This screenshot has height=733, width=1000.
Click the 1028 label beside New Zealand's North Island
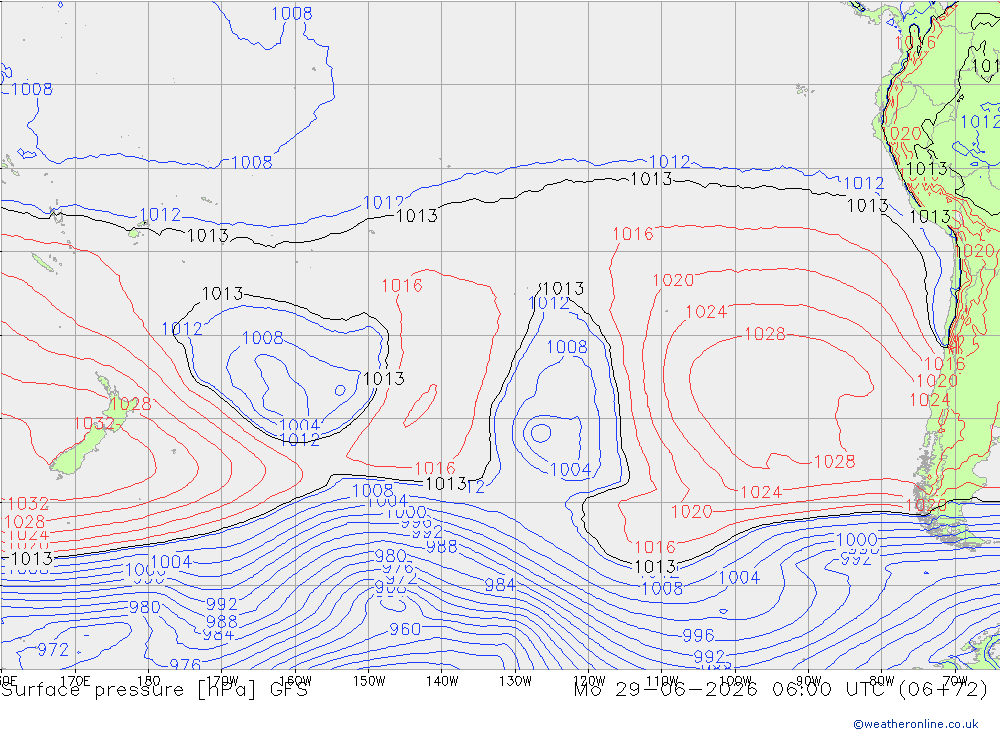pos(130,404)
